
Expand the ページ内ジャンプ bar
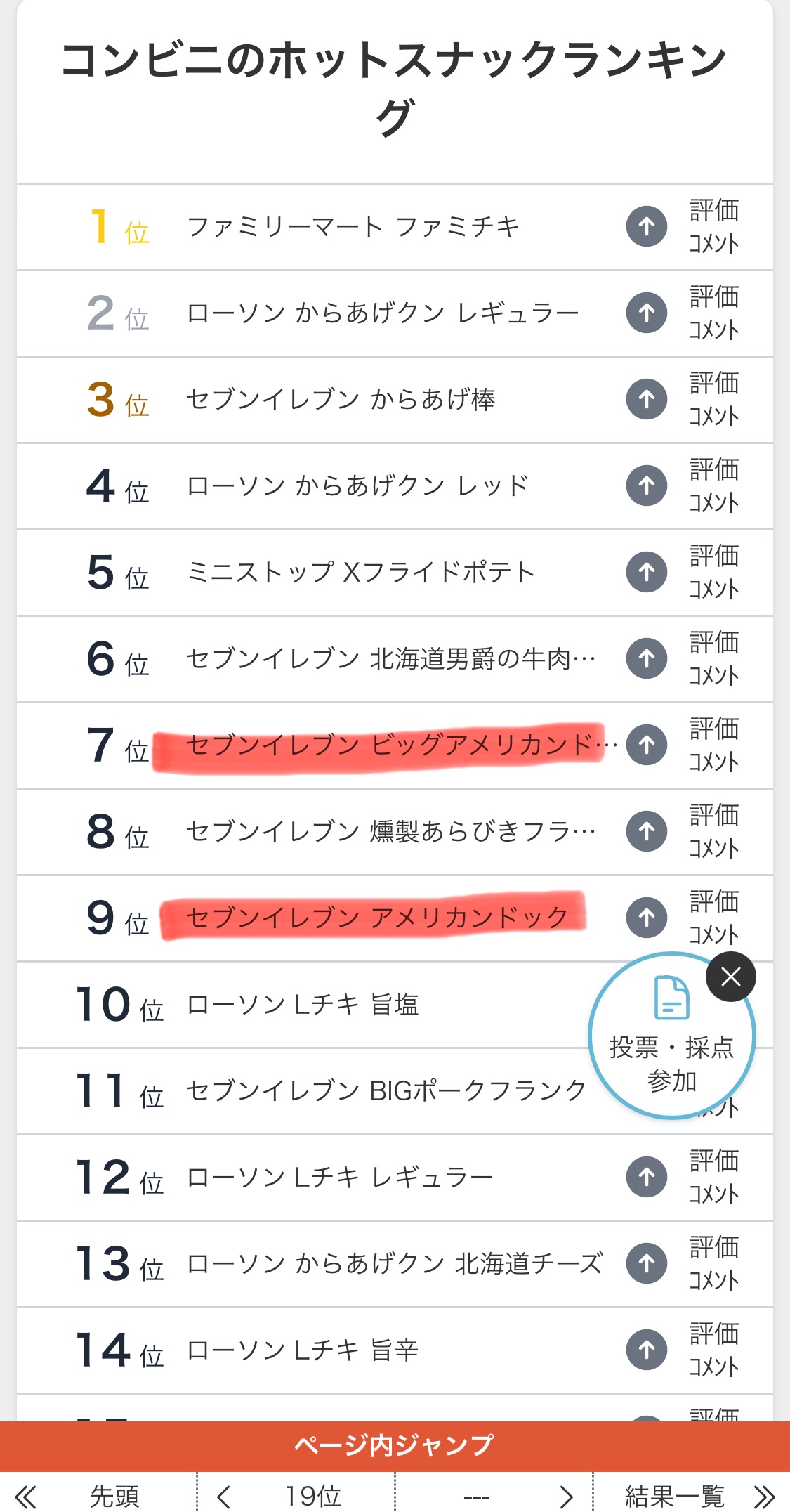[395, 1446]
